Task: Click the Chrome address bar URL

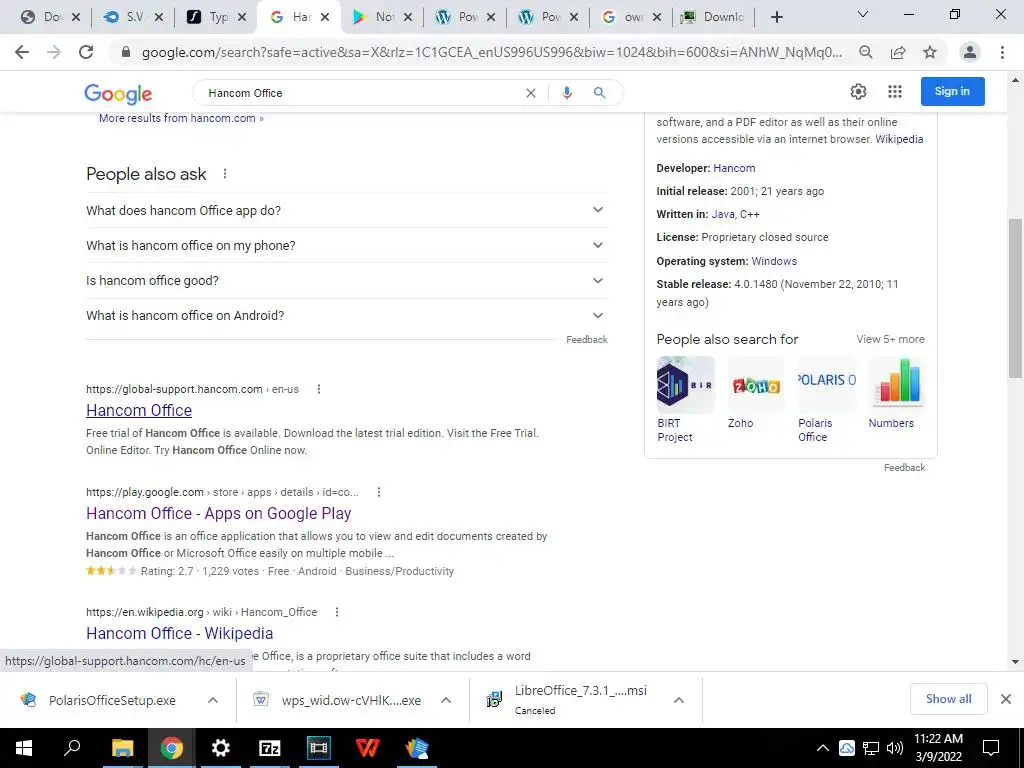Action: coord(492,52)
